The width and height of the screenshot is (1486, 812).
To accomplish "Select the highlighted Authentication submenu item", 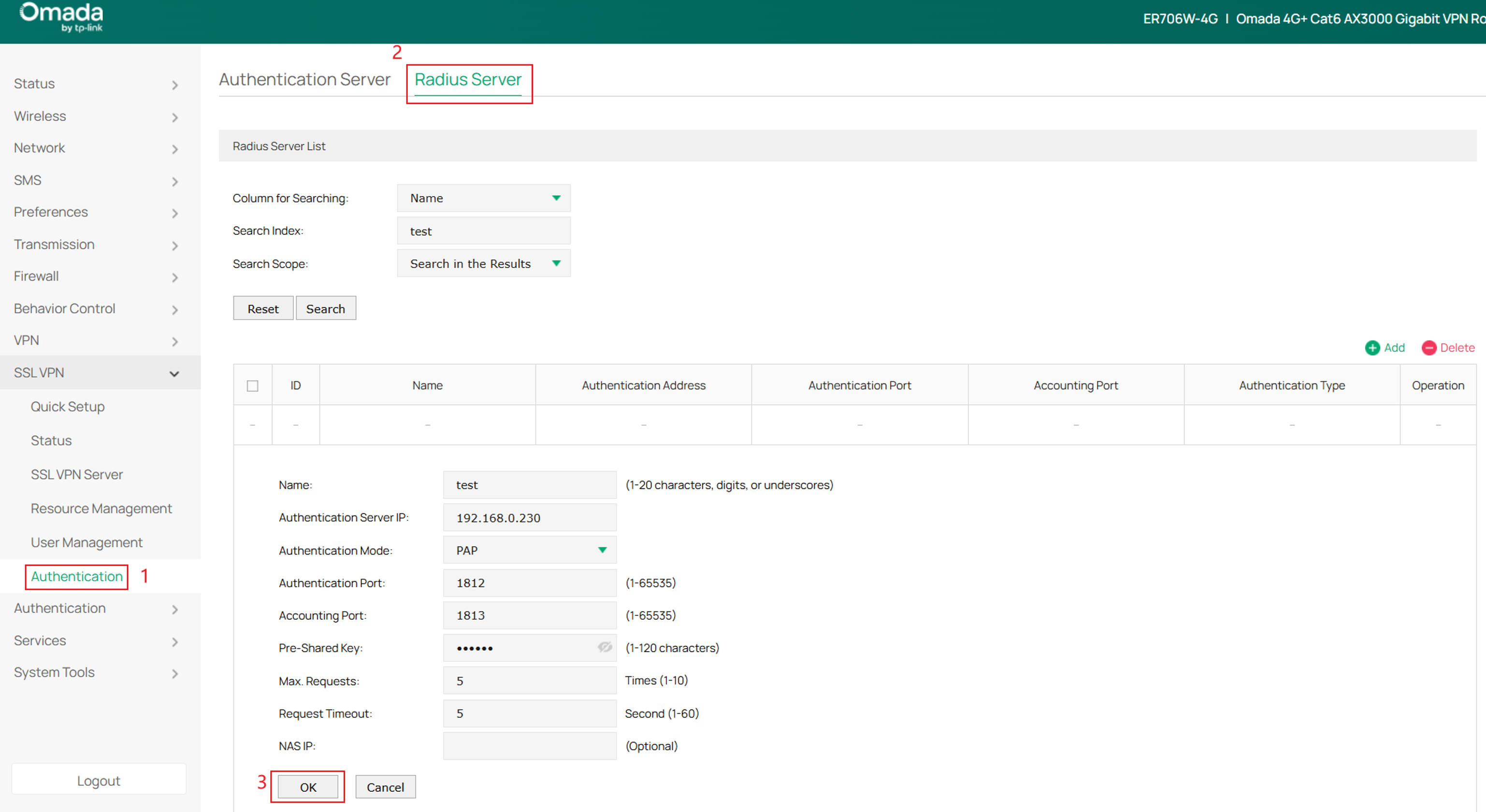I will coord(77,577).
